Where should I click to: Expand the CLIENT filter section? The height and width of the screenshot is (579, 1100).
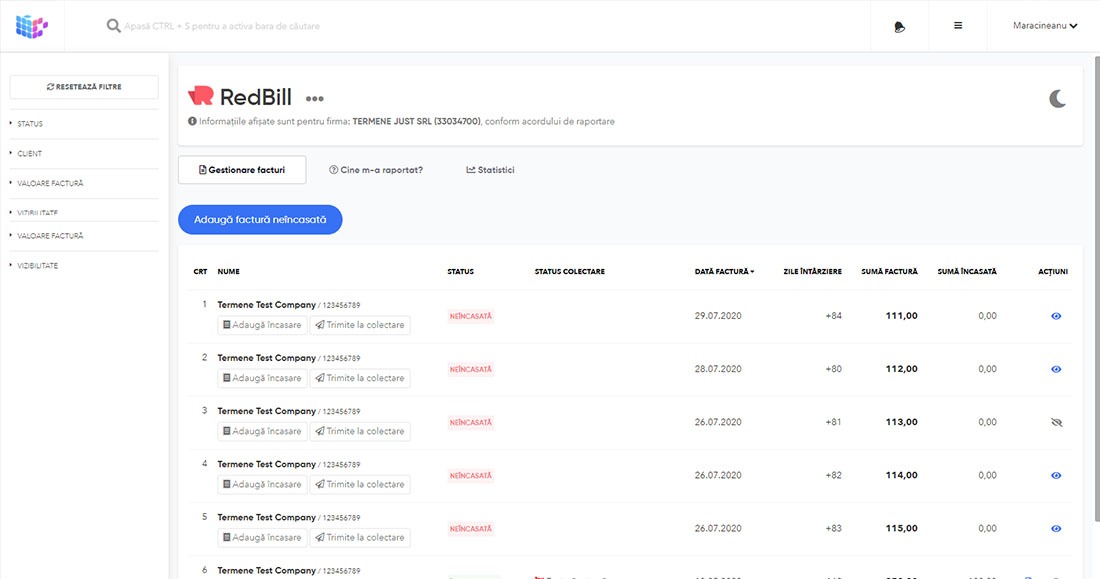pyautogui.click(x=30, y=154)
